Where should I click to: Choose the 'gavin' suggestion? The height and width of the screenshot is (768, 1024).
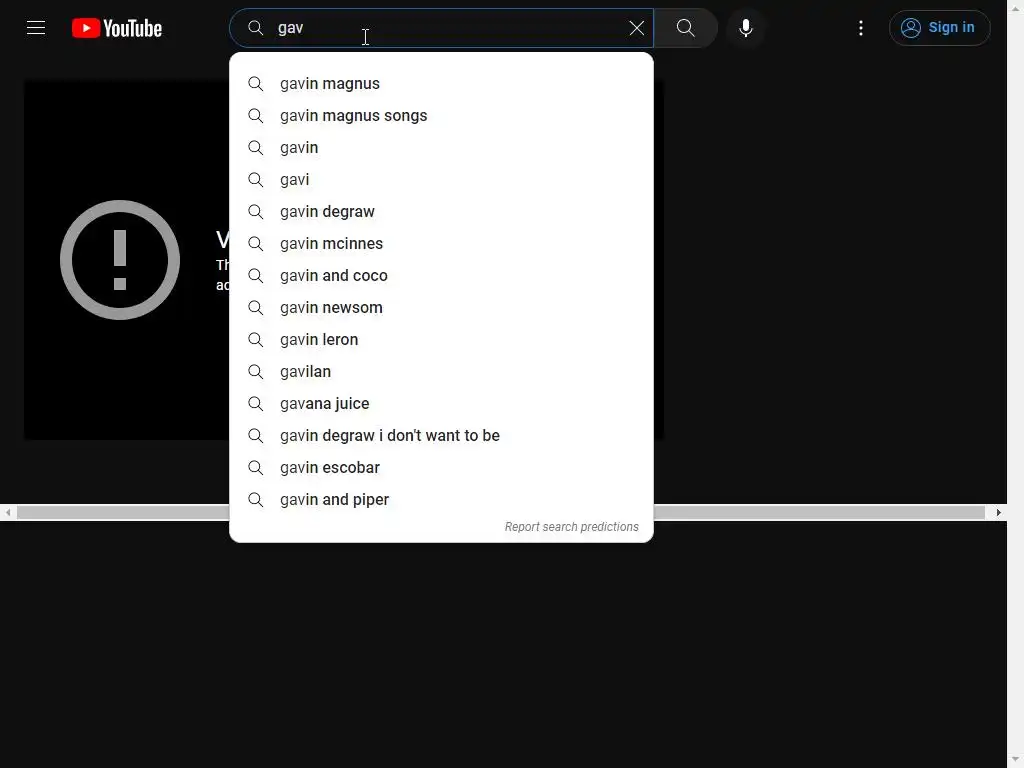tap(441, 148)
